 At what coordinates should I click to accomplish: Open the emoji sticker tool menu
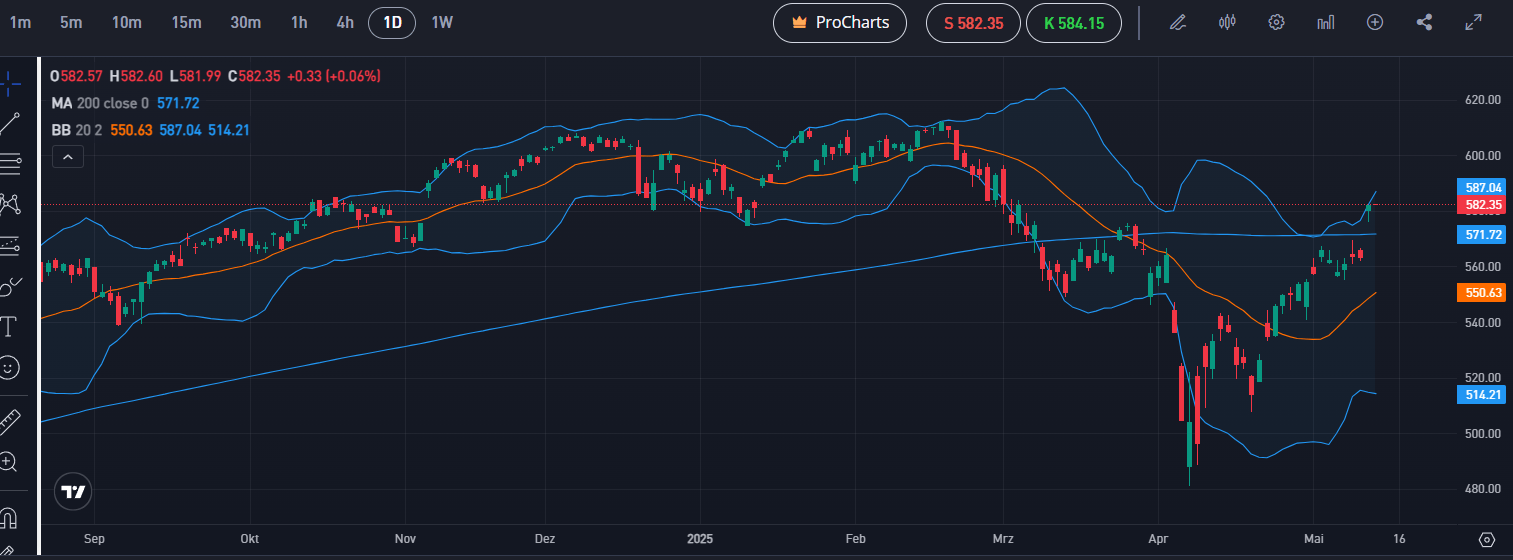pyautogui.click(x=9, y=368)
